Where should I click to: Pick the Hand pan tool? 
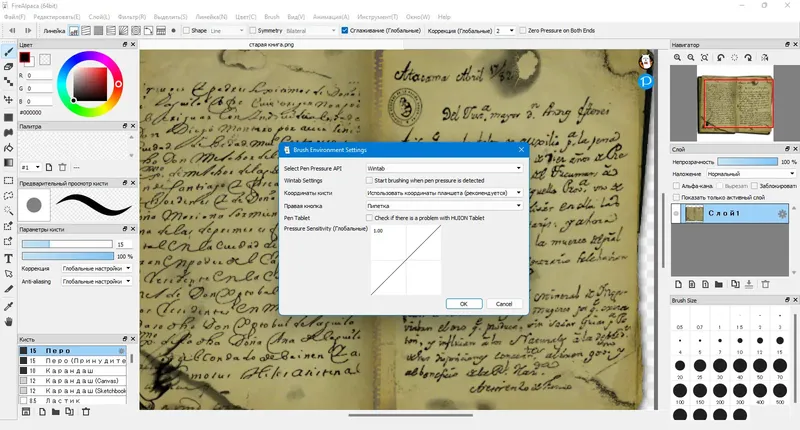click(x=8, y=322)
